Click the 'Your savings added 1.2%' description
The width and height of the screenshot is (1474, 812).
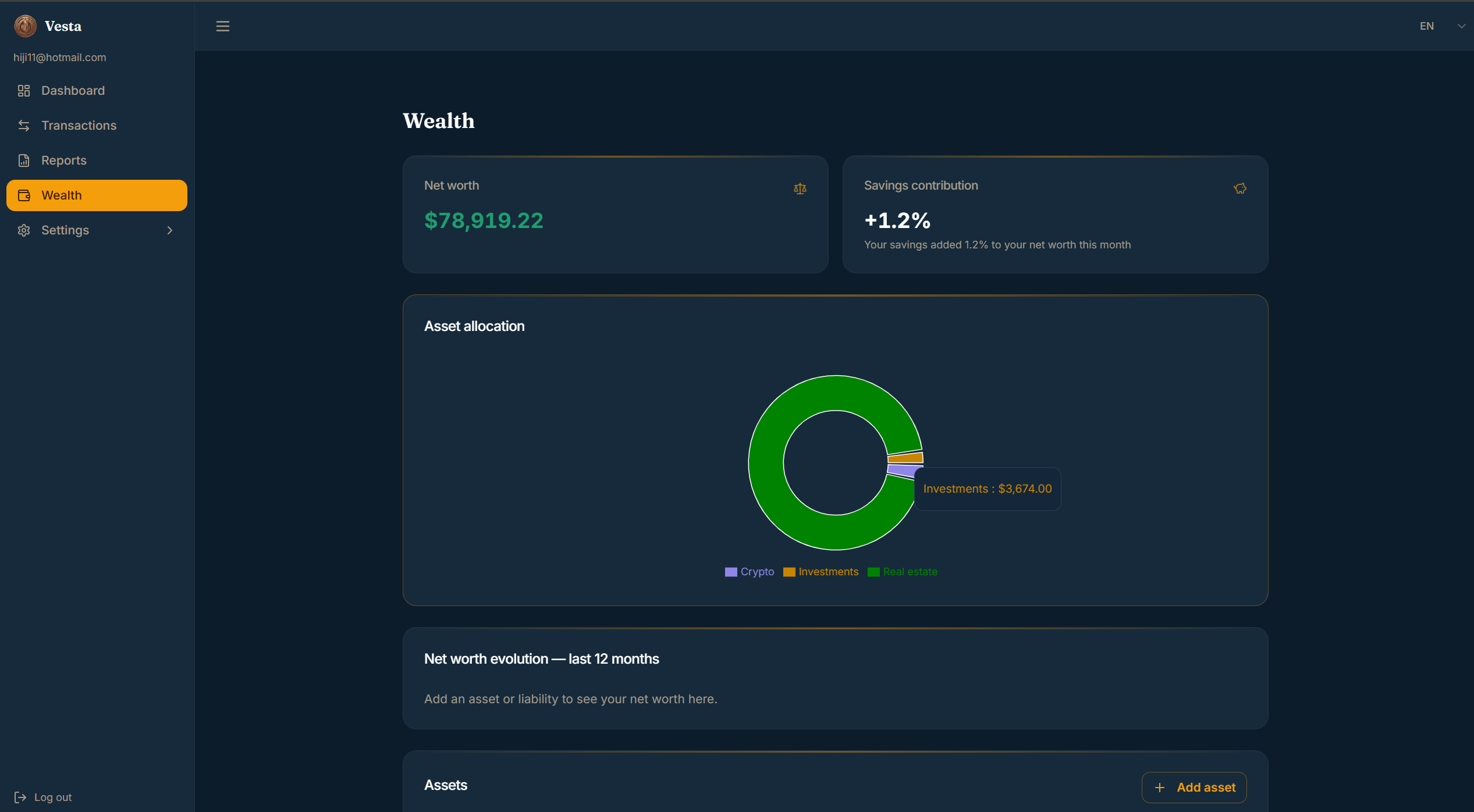click(x=997, y=245)
